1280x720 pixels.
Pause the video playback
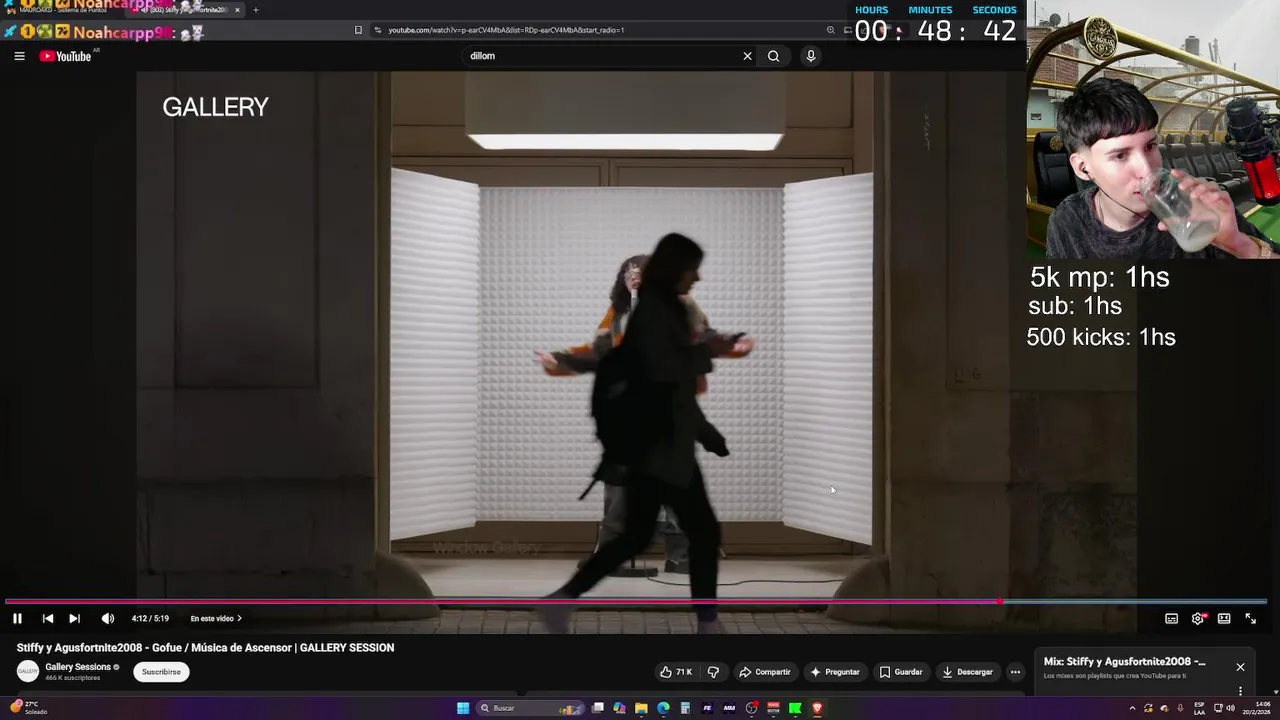click(17, 618)
